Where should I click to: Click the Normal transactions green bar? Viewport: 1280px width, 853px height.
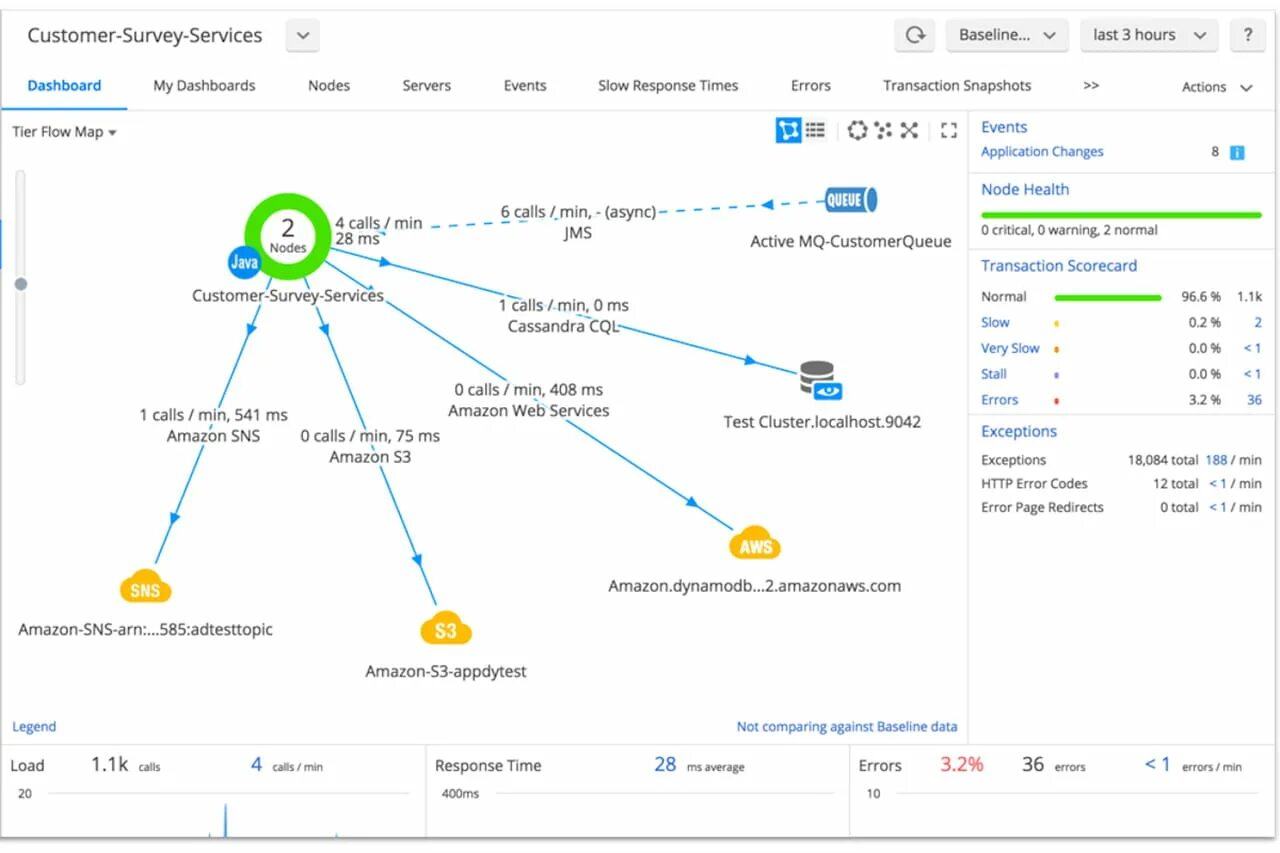tap(1108, 297)
